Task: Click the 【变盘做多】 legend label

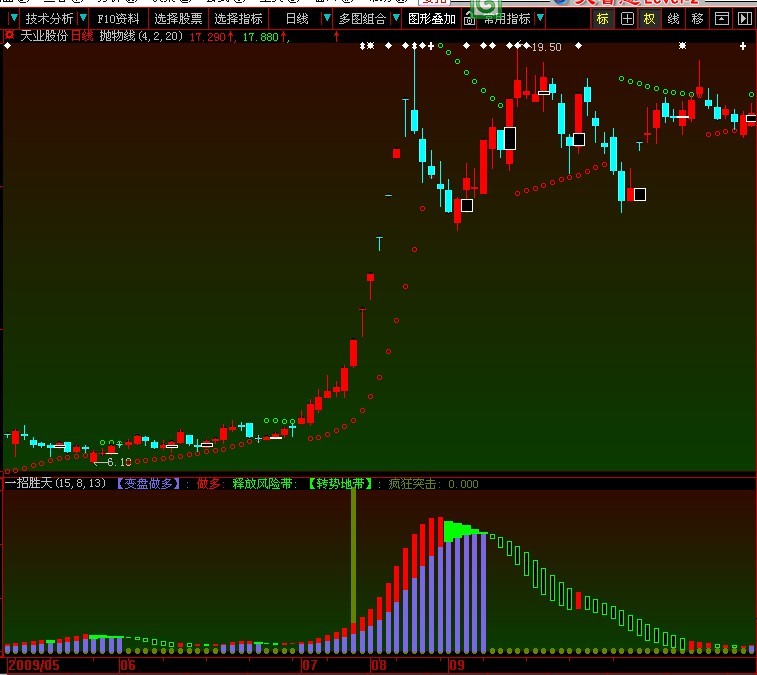Action: pyautogui.click(x=148, y=483)
